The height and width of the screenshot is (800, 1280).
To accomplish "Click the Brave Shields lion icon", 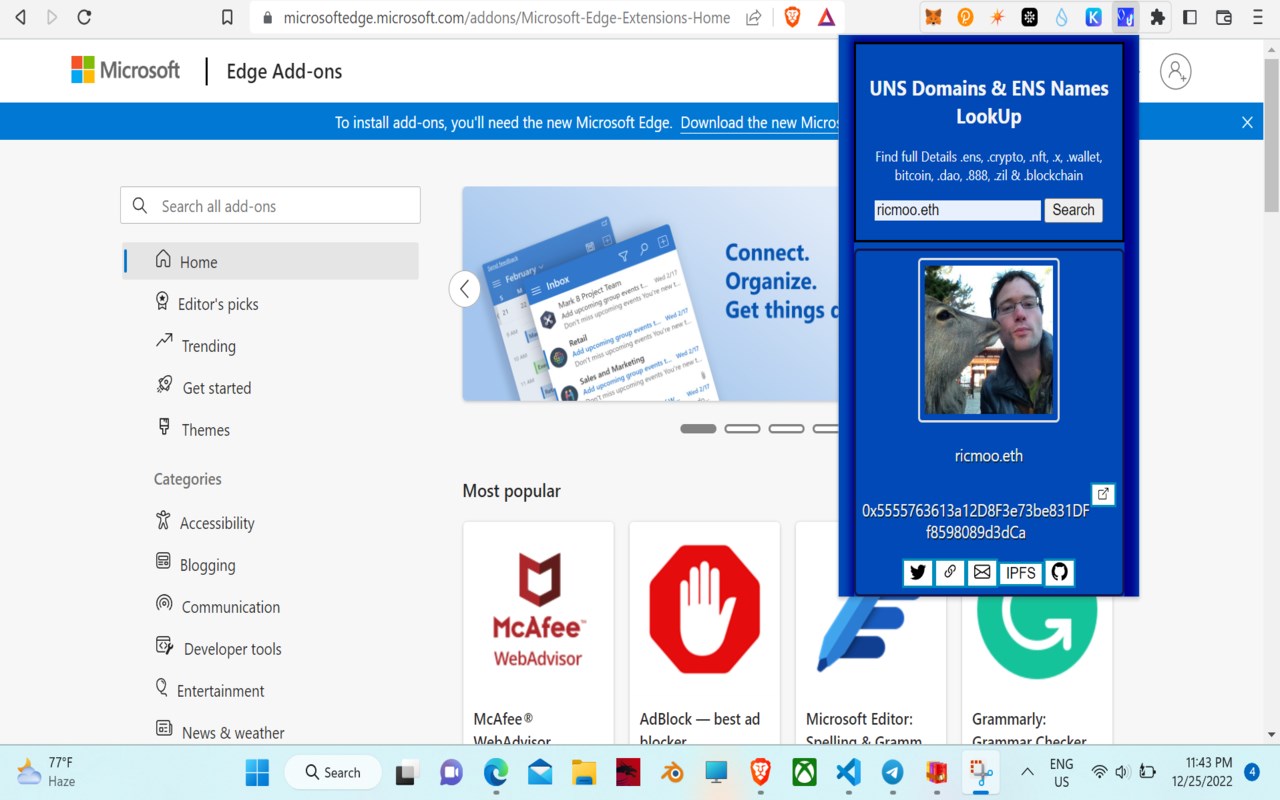I will (793, 17).
